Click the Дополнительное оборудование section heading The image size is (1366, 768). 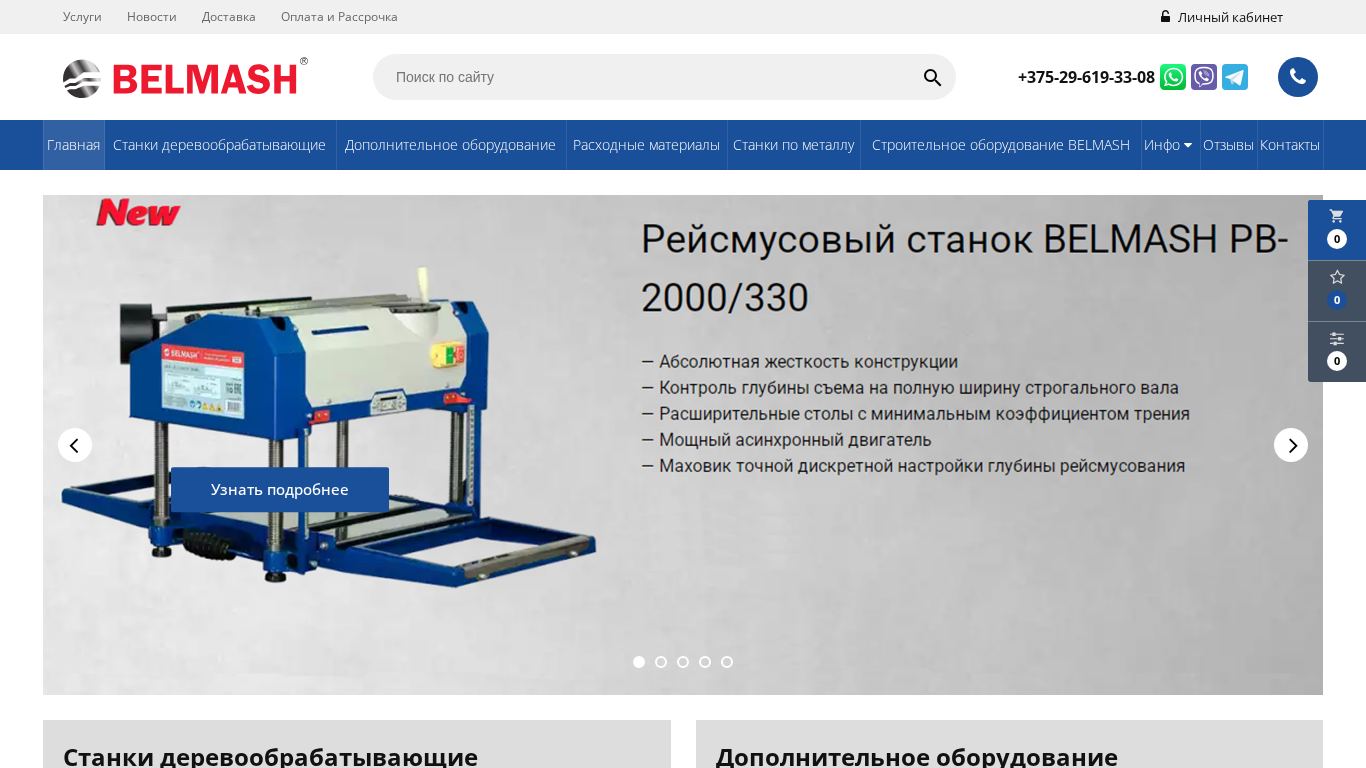(917, 757)
